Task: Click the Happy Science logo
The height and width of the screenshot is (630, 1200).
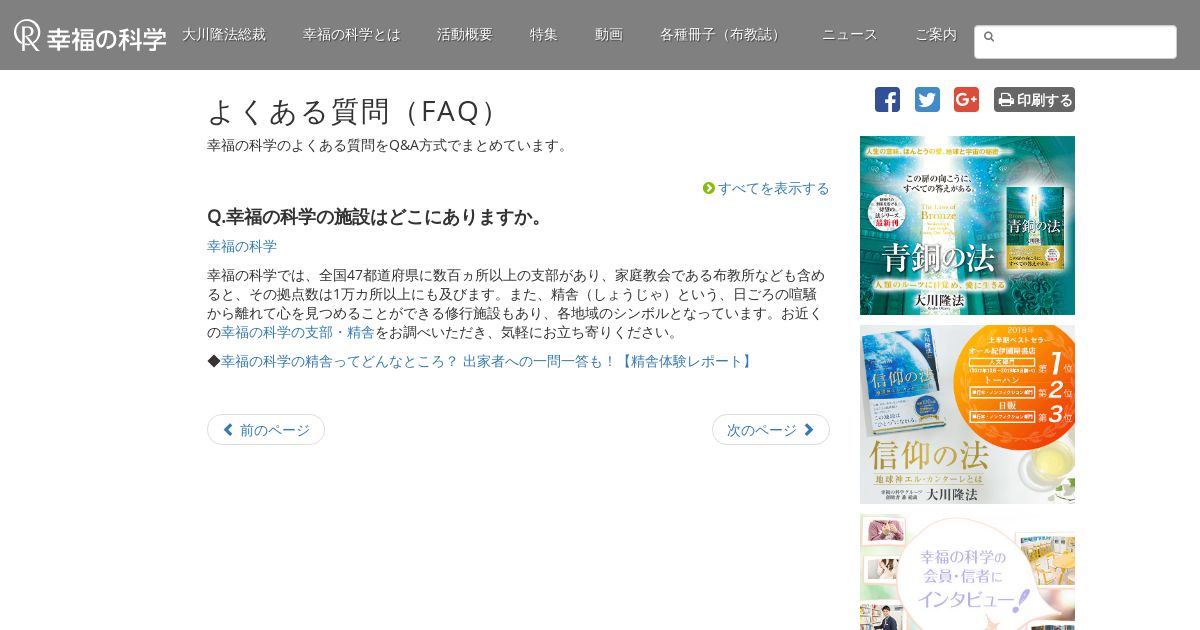Action: (90, 36)
